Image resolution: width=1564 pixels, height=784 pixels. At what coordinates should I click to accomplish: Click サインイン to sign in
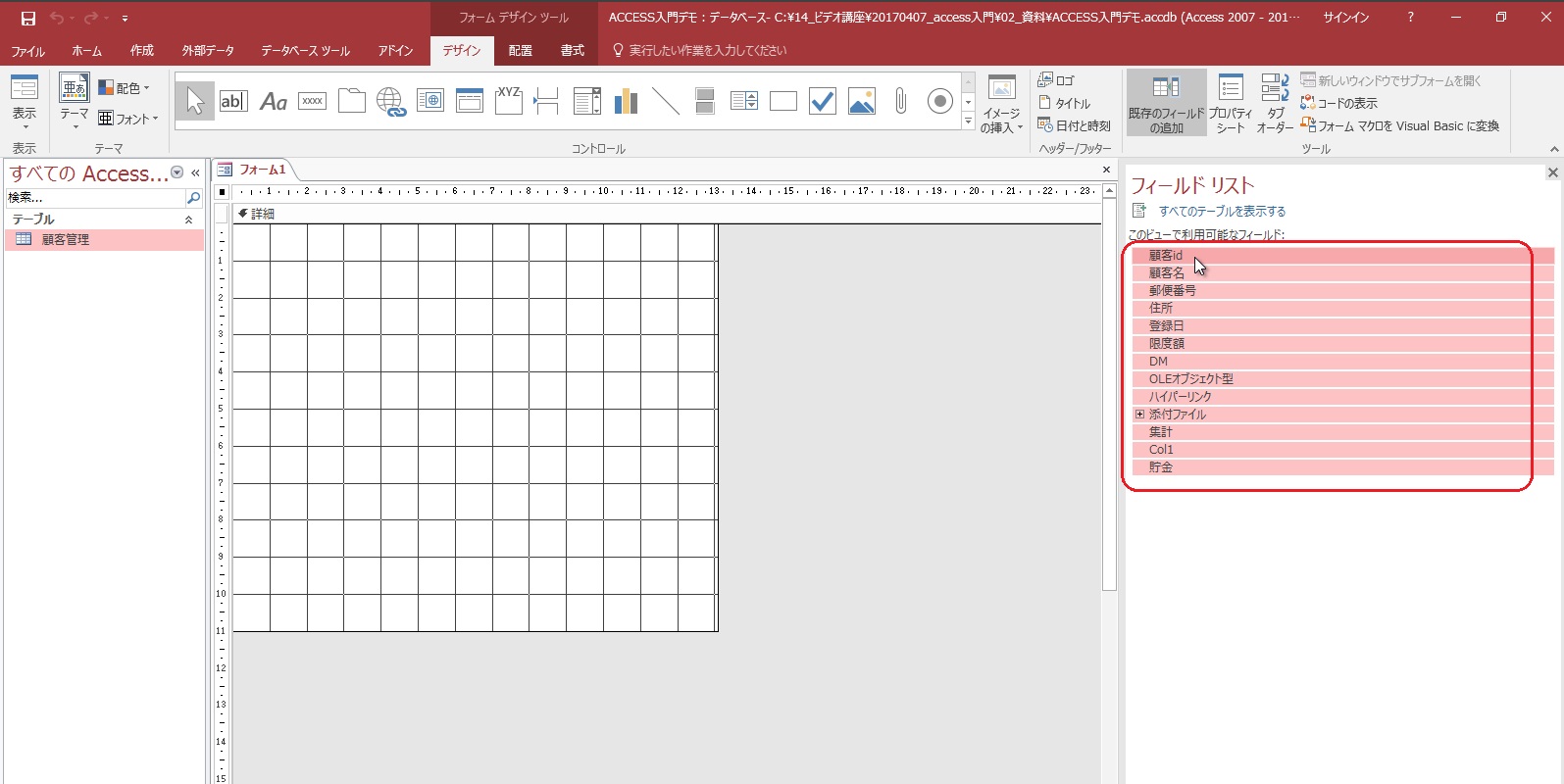tap(1345, 18)
